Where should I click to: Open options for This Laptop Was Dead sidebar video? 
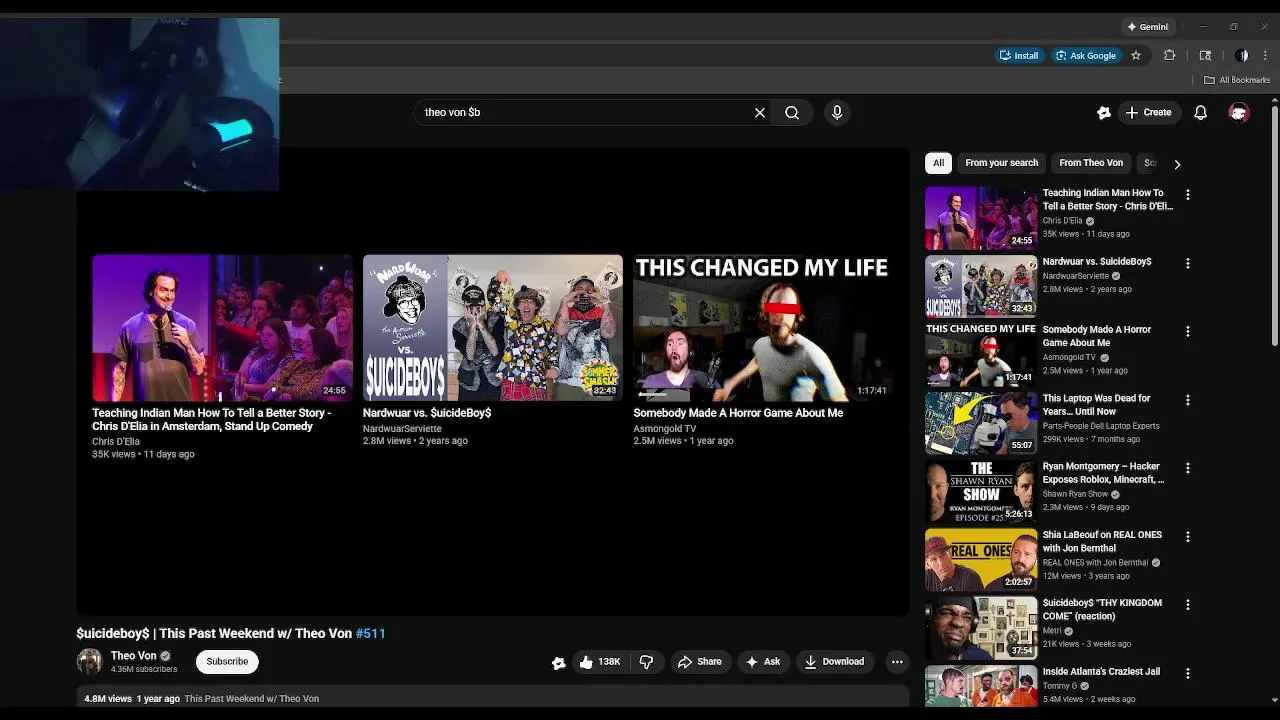tap(1188, 400)
